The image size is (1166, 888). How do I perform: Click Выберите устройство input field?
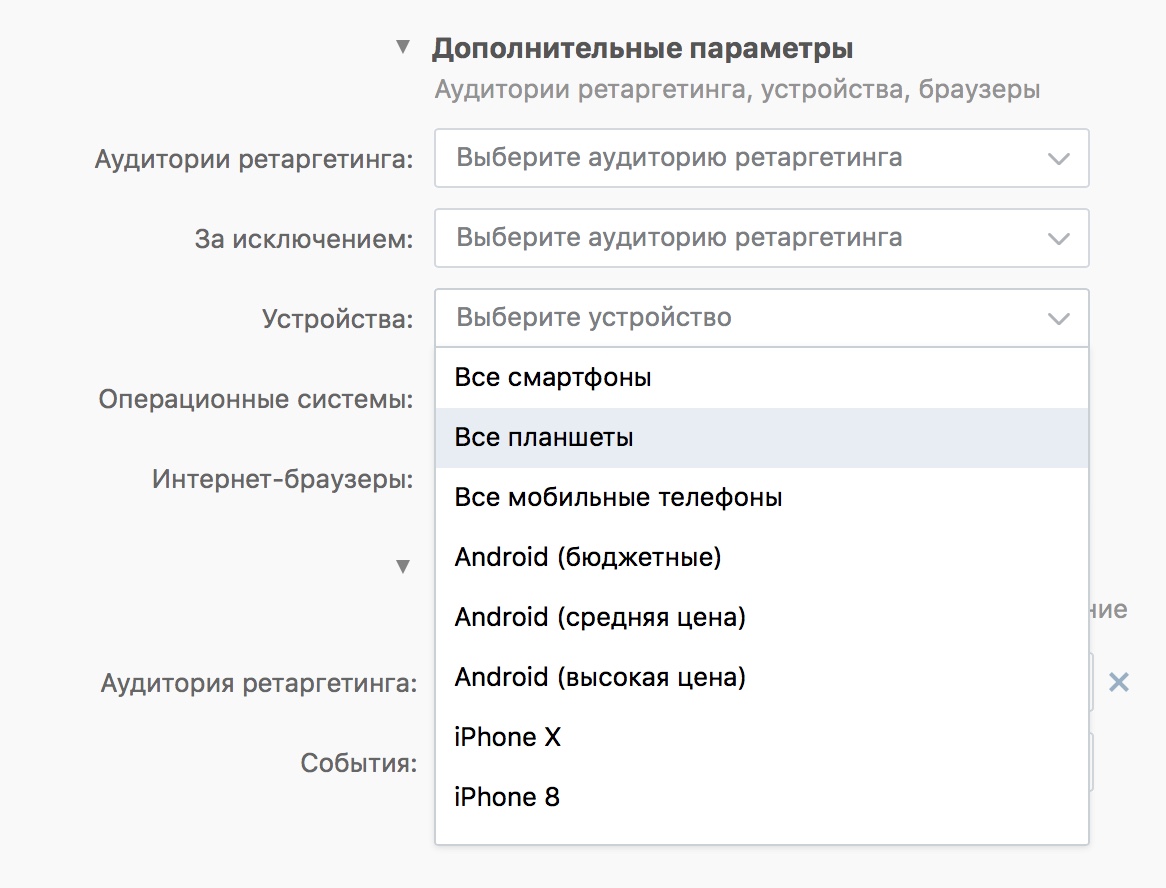point(740,318)
